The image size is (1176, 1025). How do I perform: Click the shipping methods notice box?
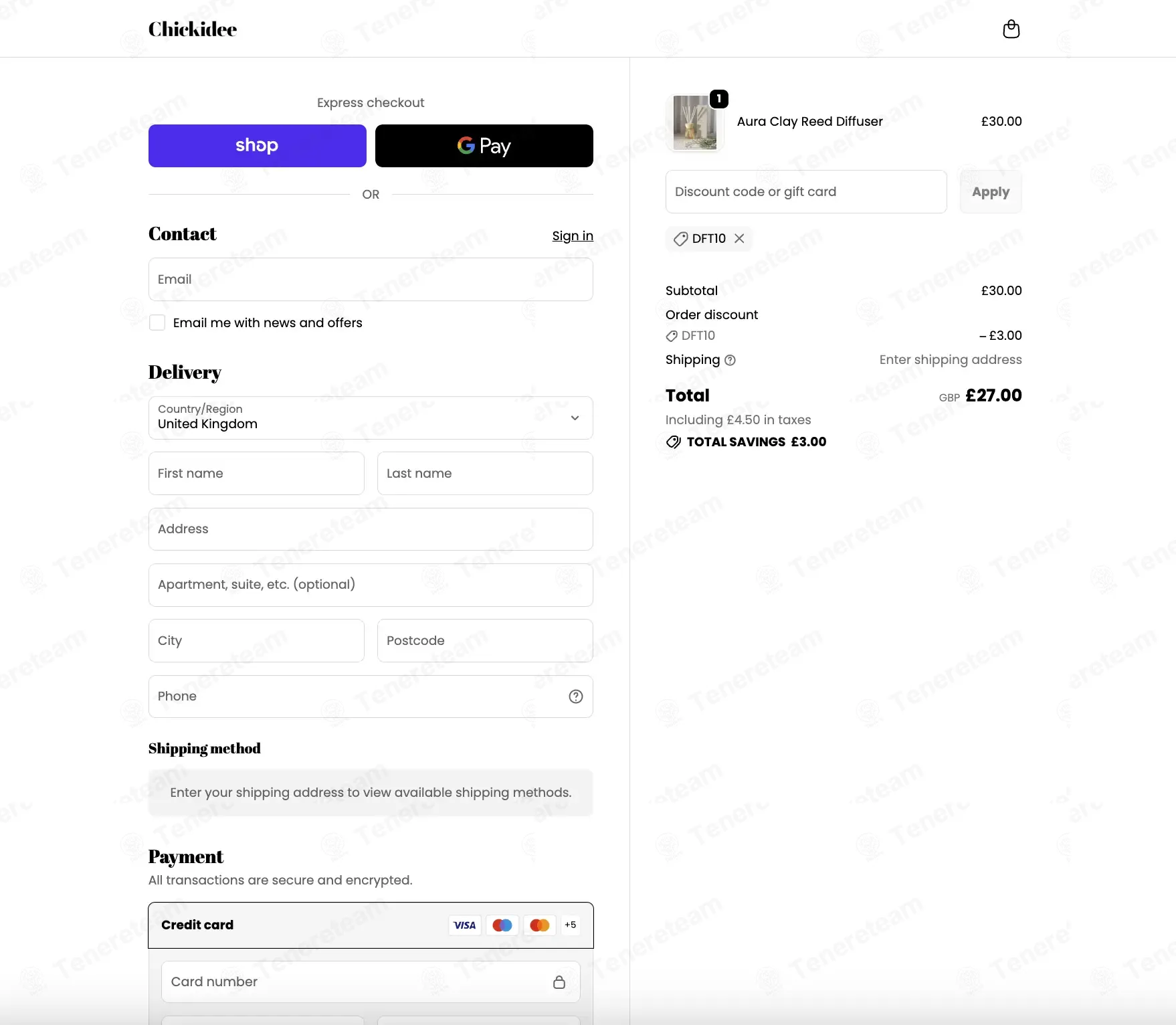tap(371, 793)
